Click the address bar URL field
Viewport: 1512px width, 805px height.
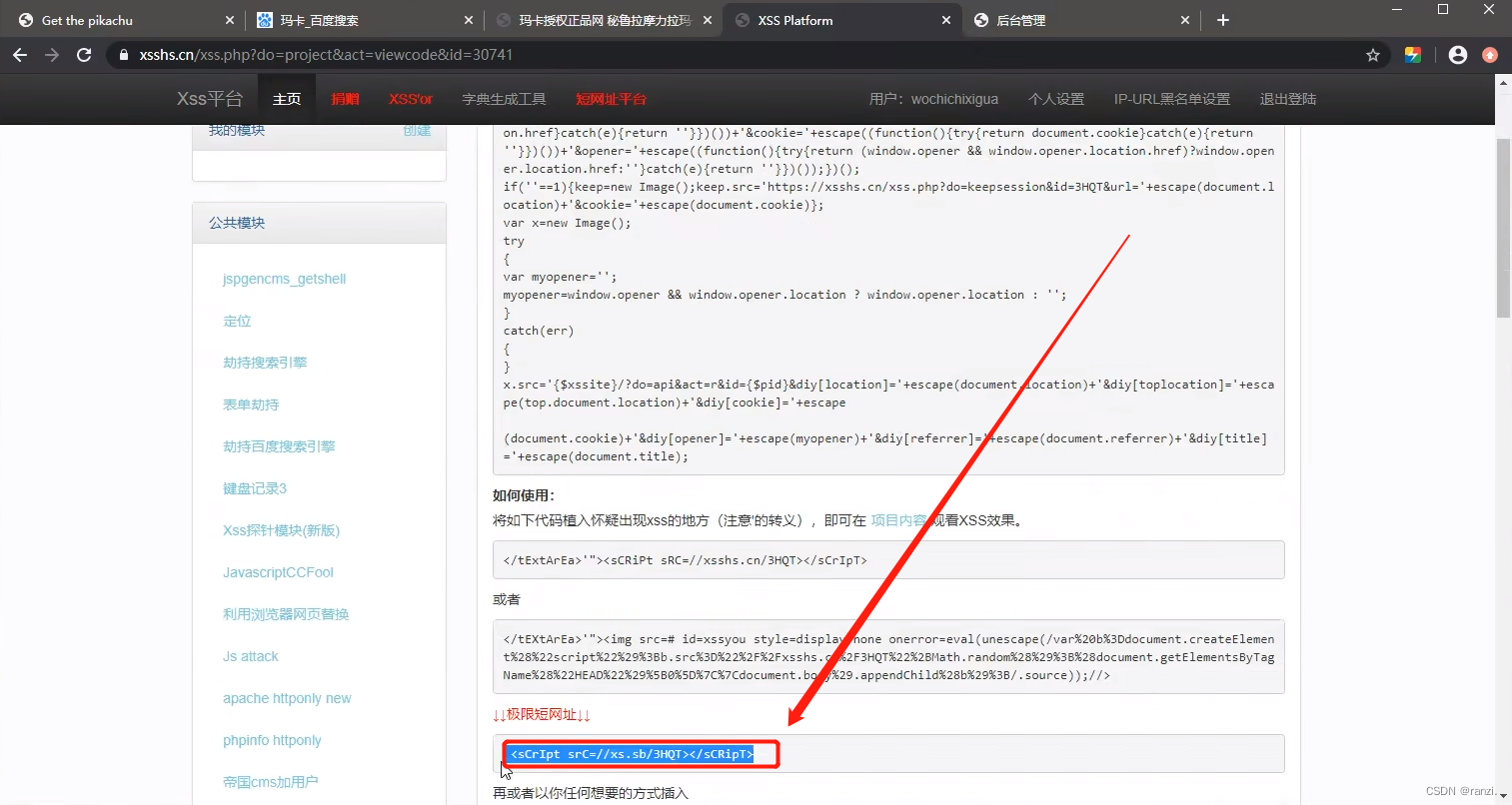[x=740, y=55]
